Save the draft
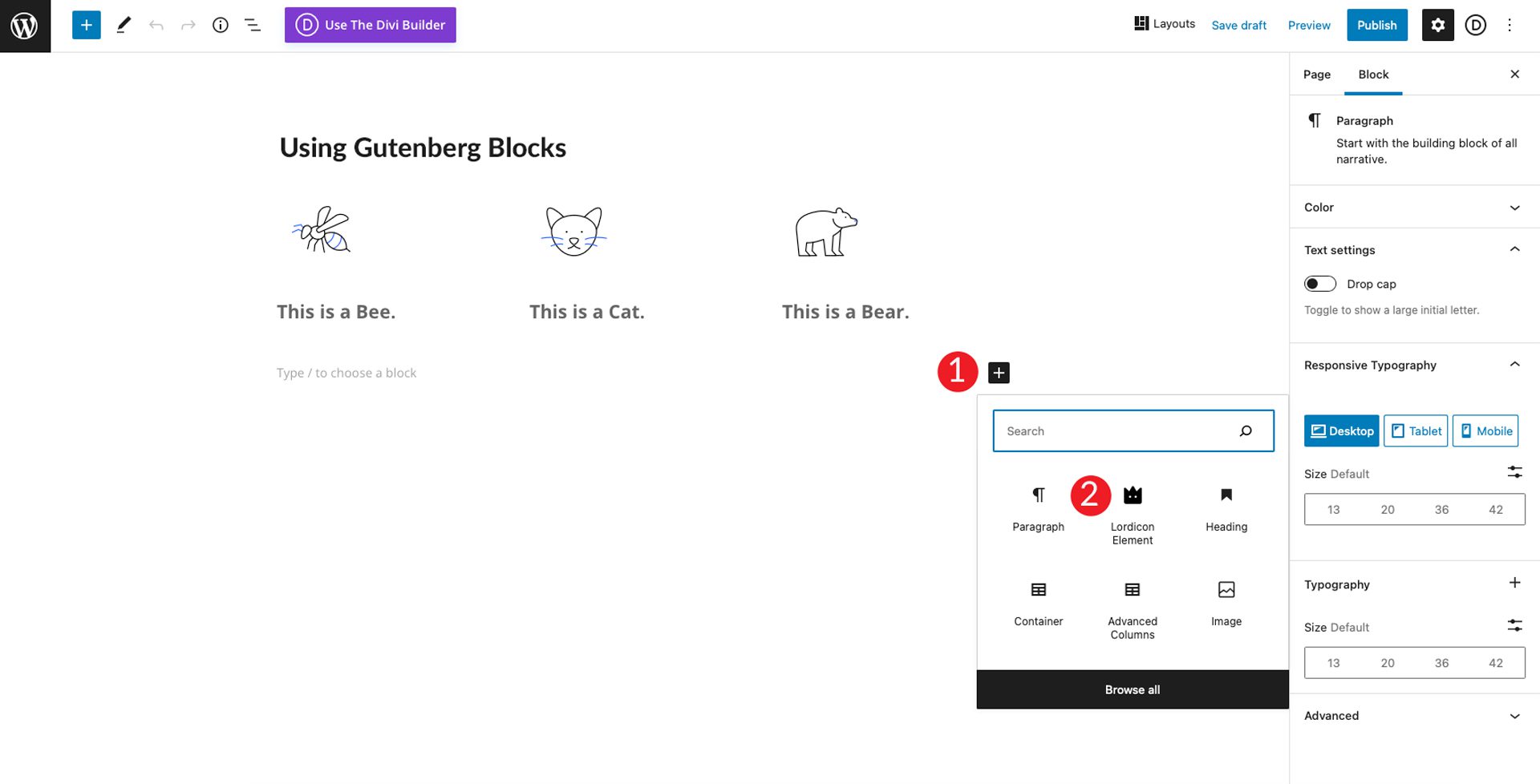The width and height of the screenshot is (1540, 784). click(1238, 25)
